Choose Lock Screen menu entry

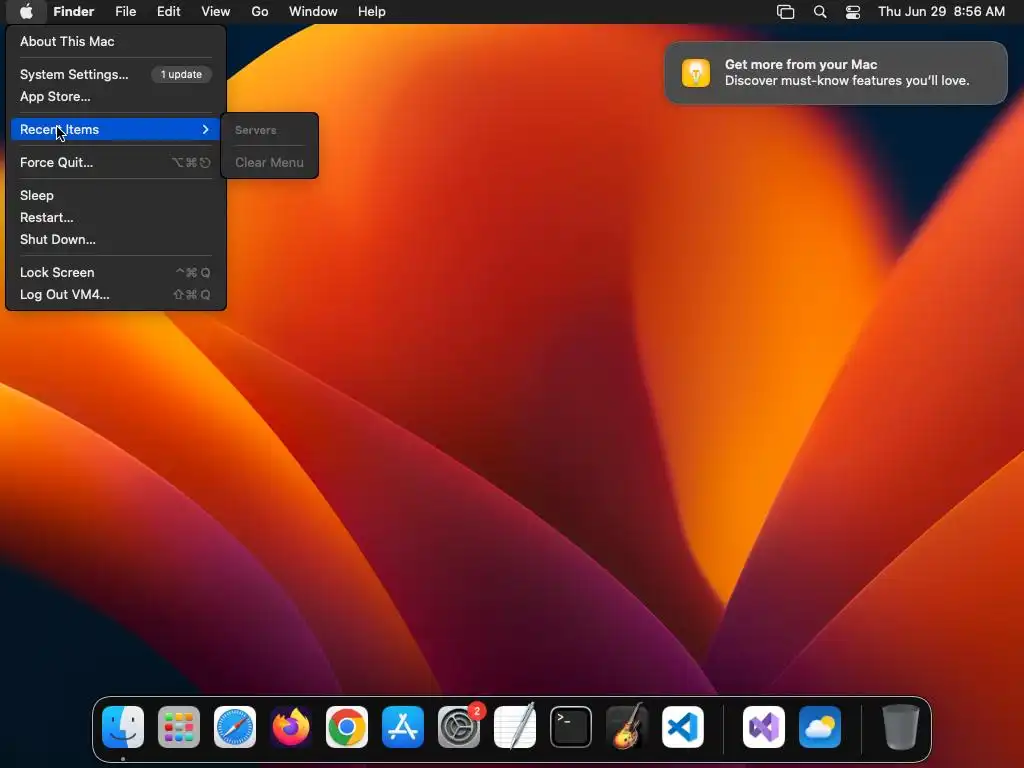(116, 272)
